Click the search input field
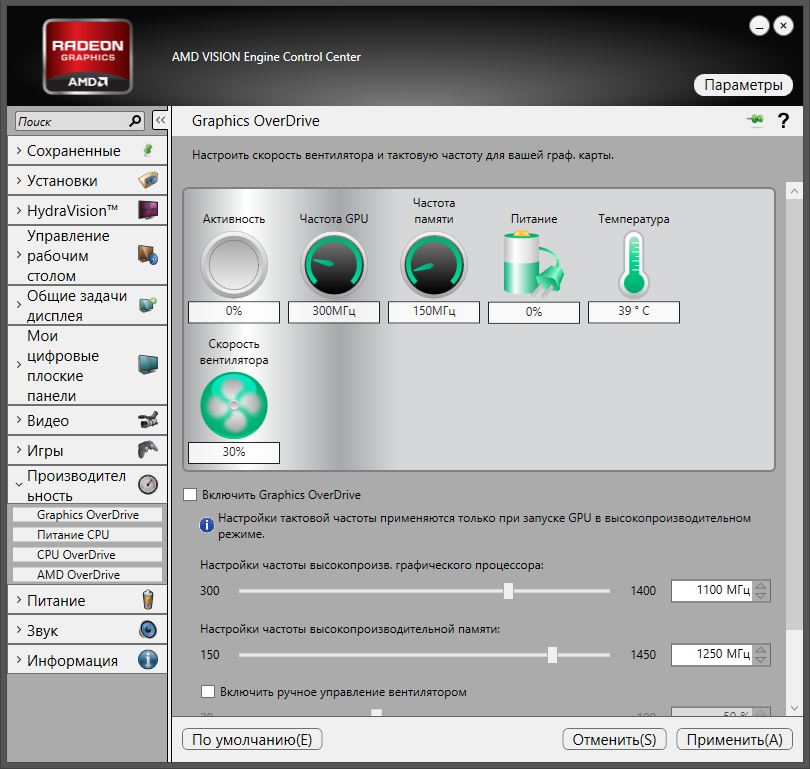Image resolution: width=810 pixels, height=769 pixels. pos(72,121)
